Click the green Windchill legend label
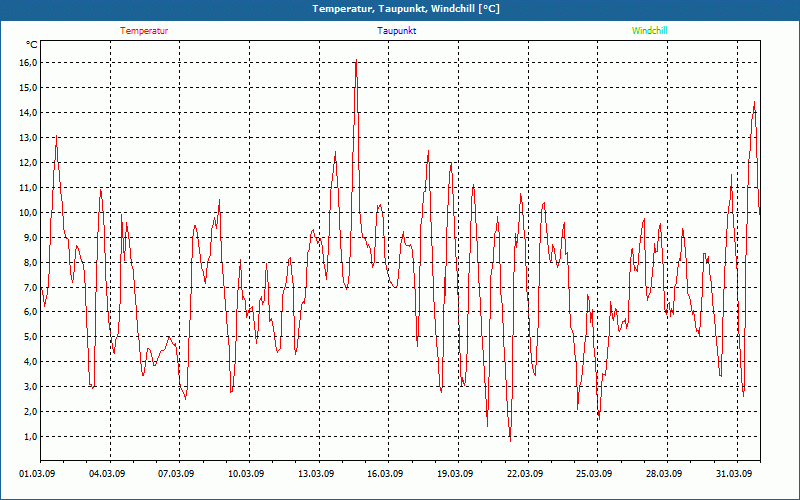 point(649,31)
